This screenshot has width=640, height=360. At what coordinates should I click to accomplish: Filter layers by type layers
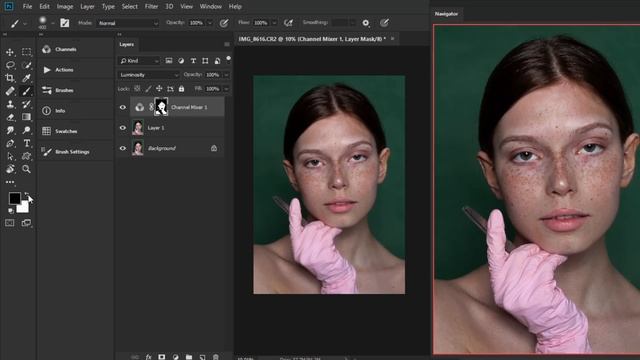[x=193, y=61]
